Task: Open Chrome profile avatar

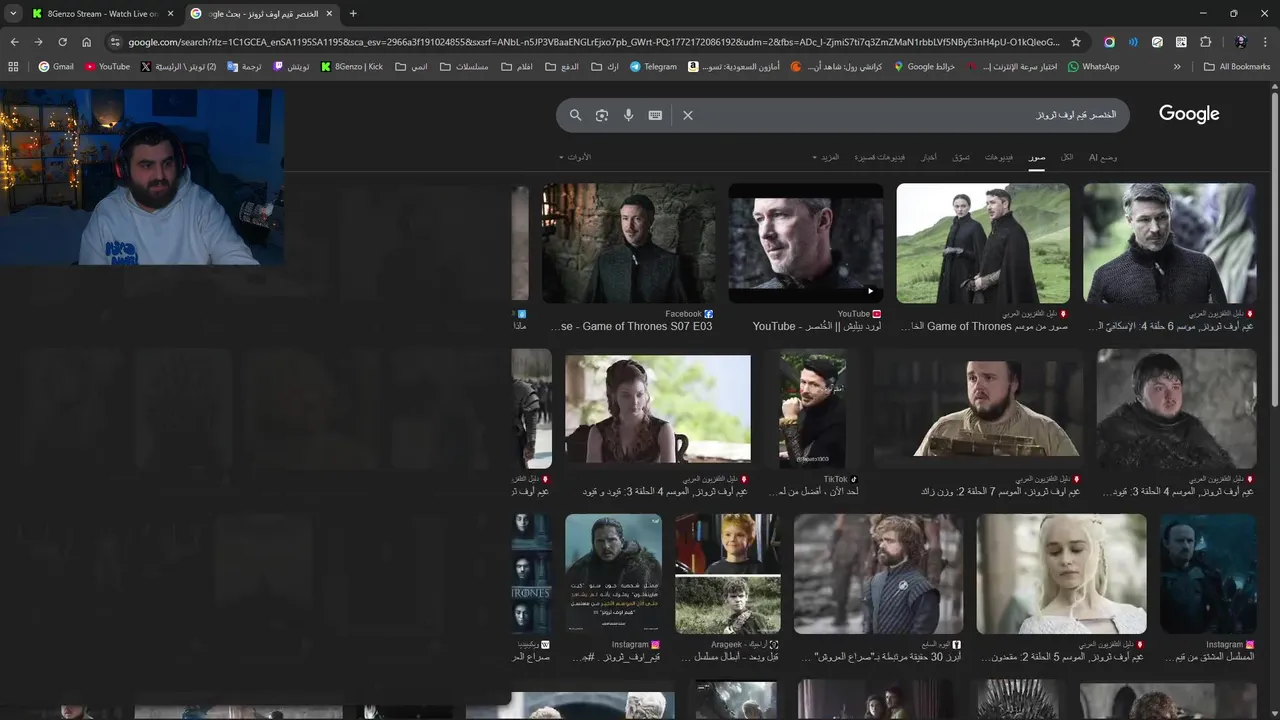Action: 1241,42
